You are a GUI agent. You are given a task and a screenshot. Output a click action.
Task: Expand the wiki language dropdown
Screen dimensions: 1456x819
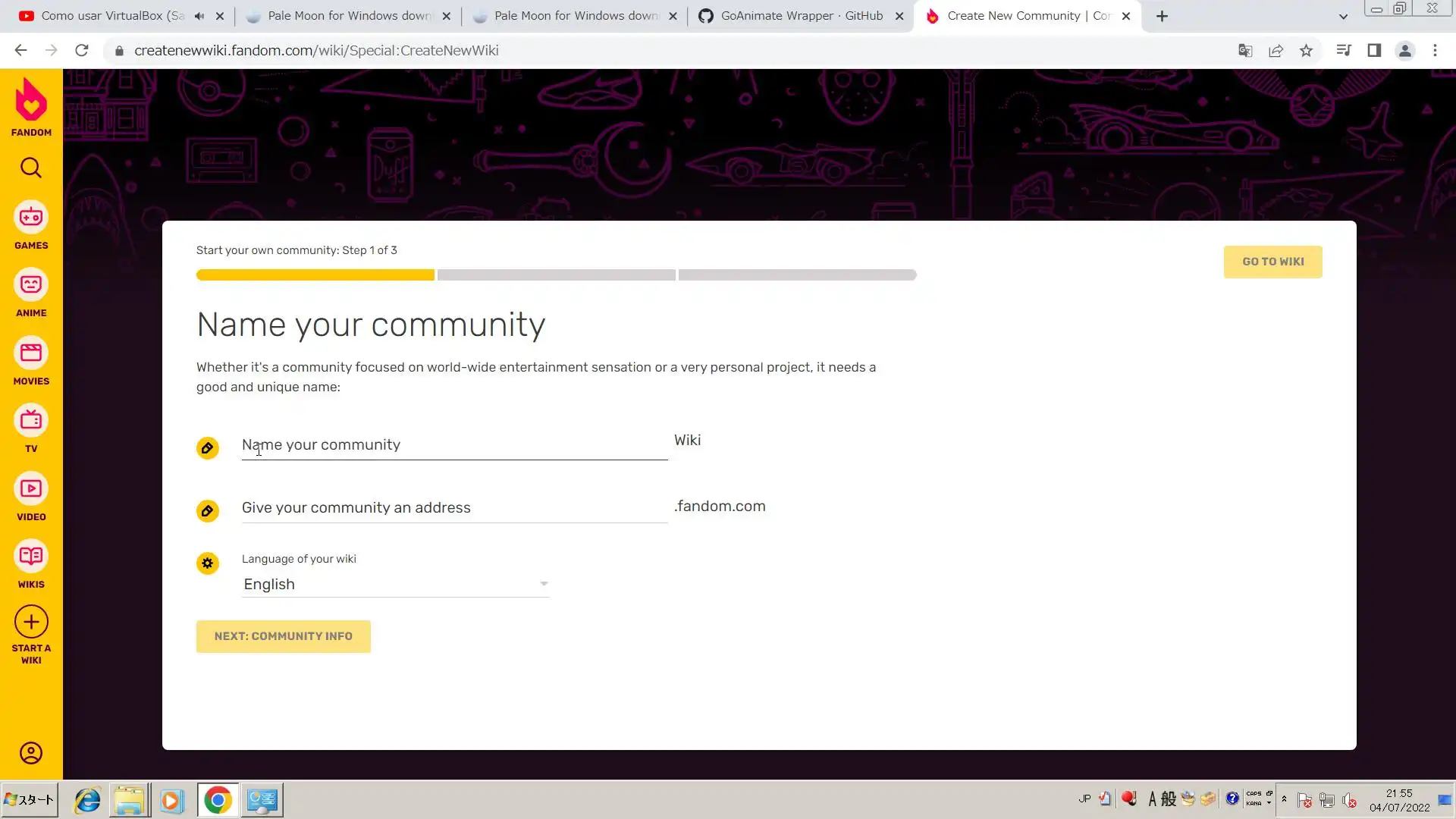[395, 584]
